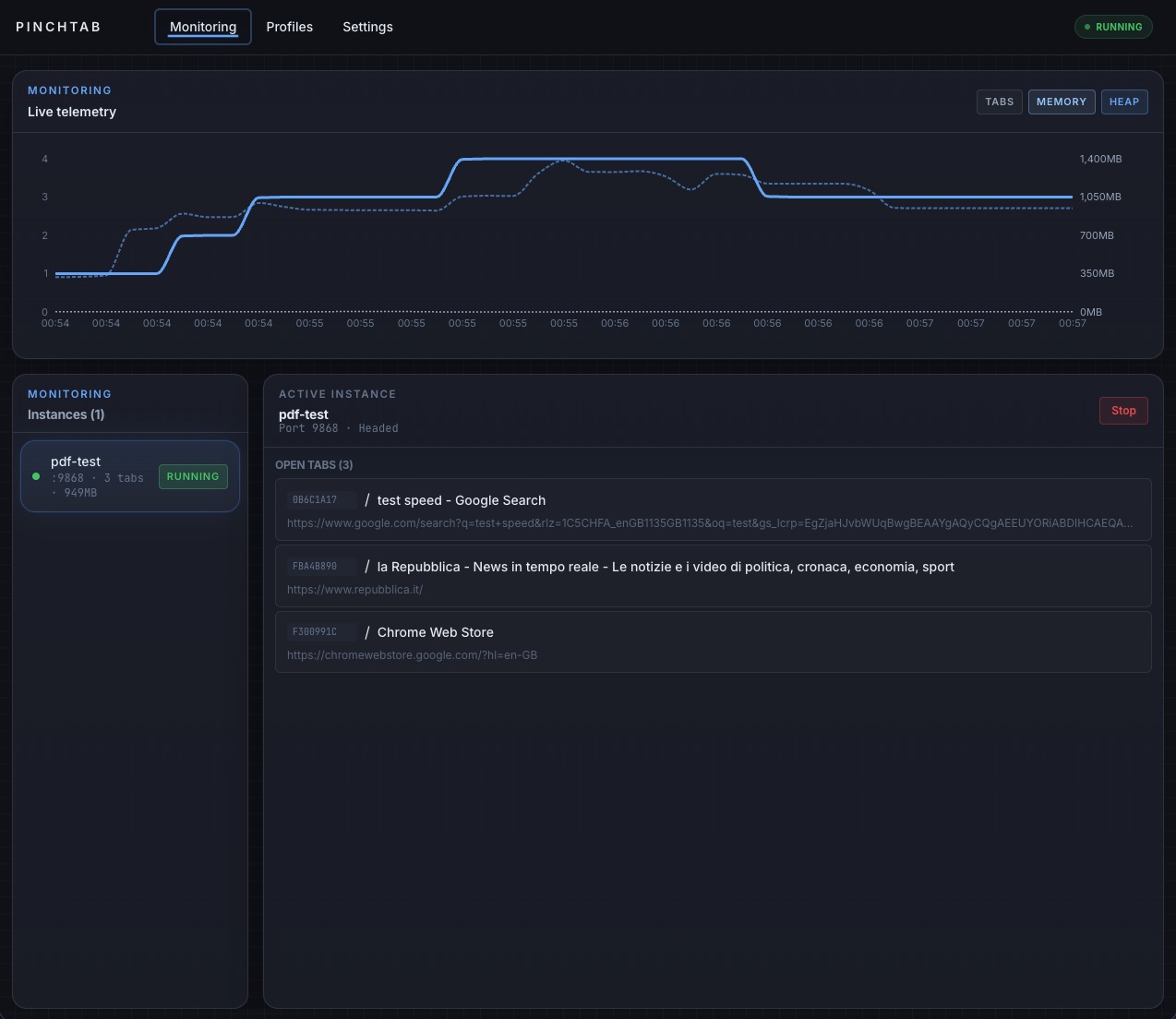Viewport: 1176px width, 1019px height.
Task: Open the Google Search test speed tab entry
Action: point(713,509)
